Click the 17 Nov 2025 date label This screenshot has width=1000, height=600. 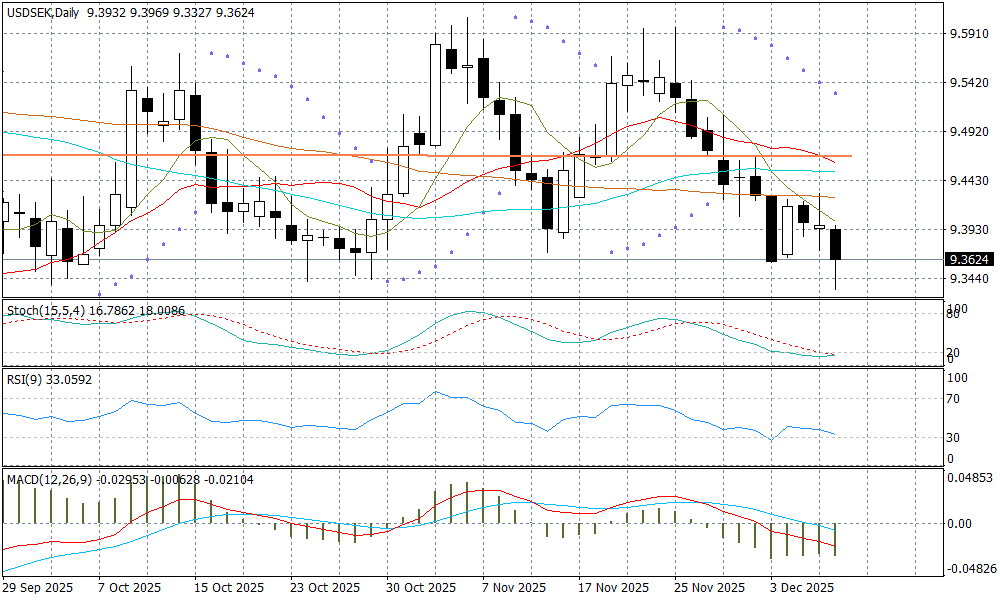613,587
